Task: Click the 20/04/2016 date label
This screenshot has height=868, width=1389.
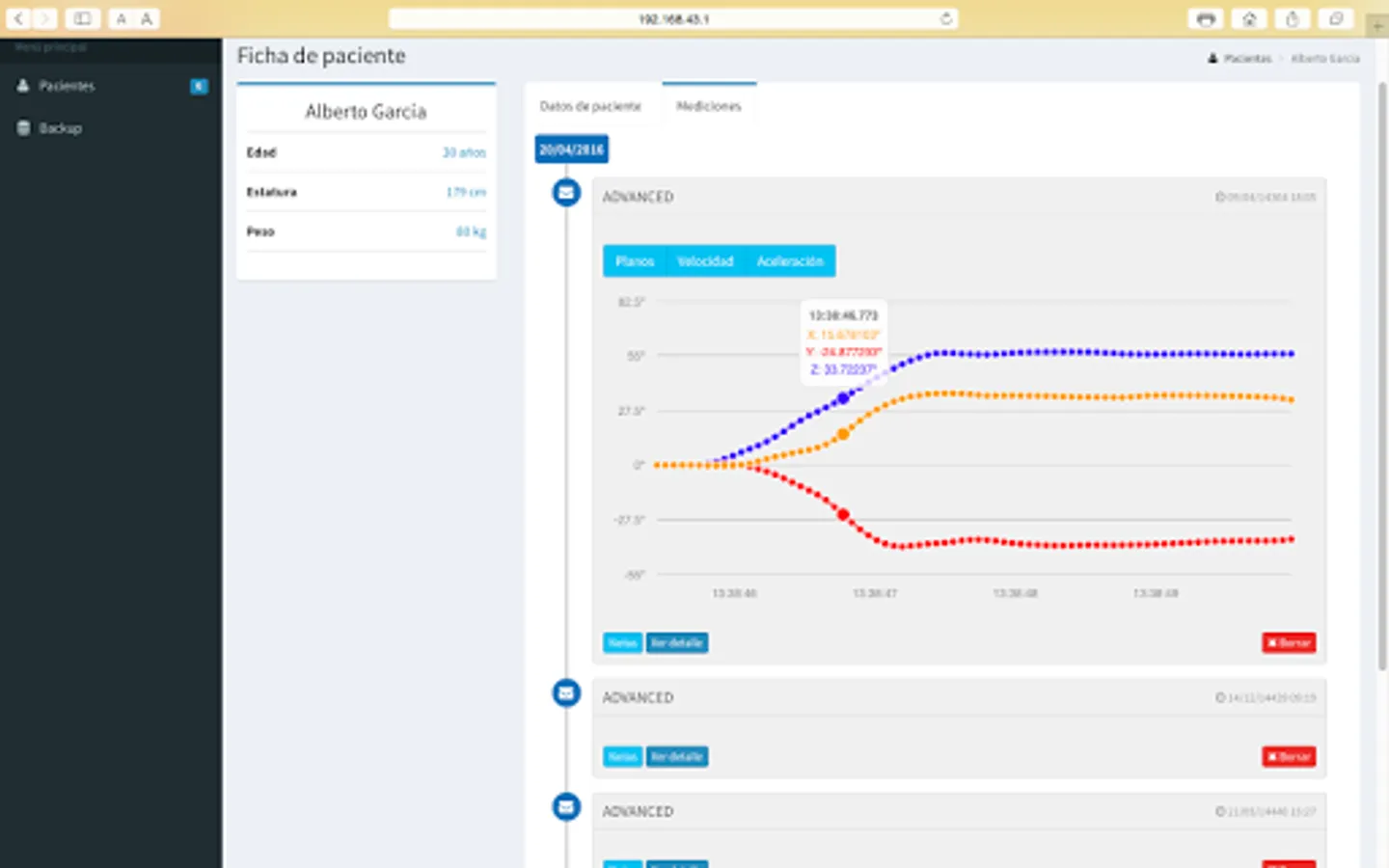Action: coord(571,149)
